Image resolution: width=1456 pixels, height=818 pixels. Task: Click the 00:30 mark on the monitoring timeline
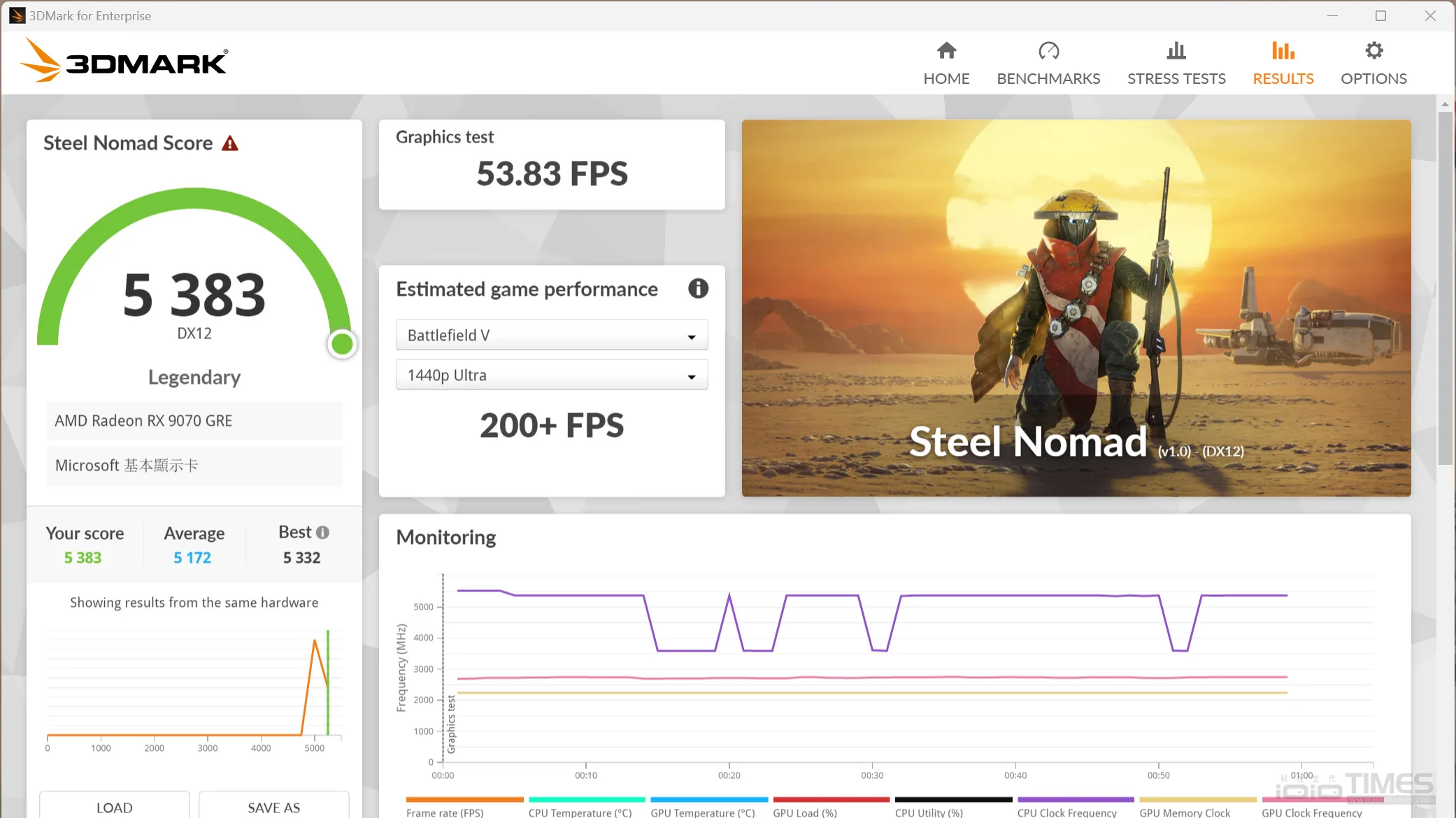point(872,775)
